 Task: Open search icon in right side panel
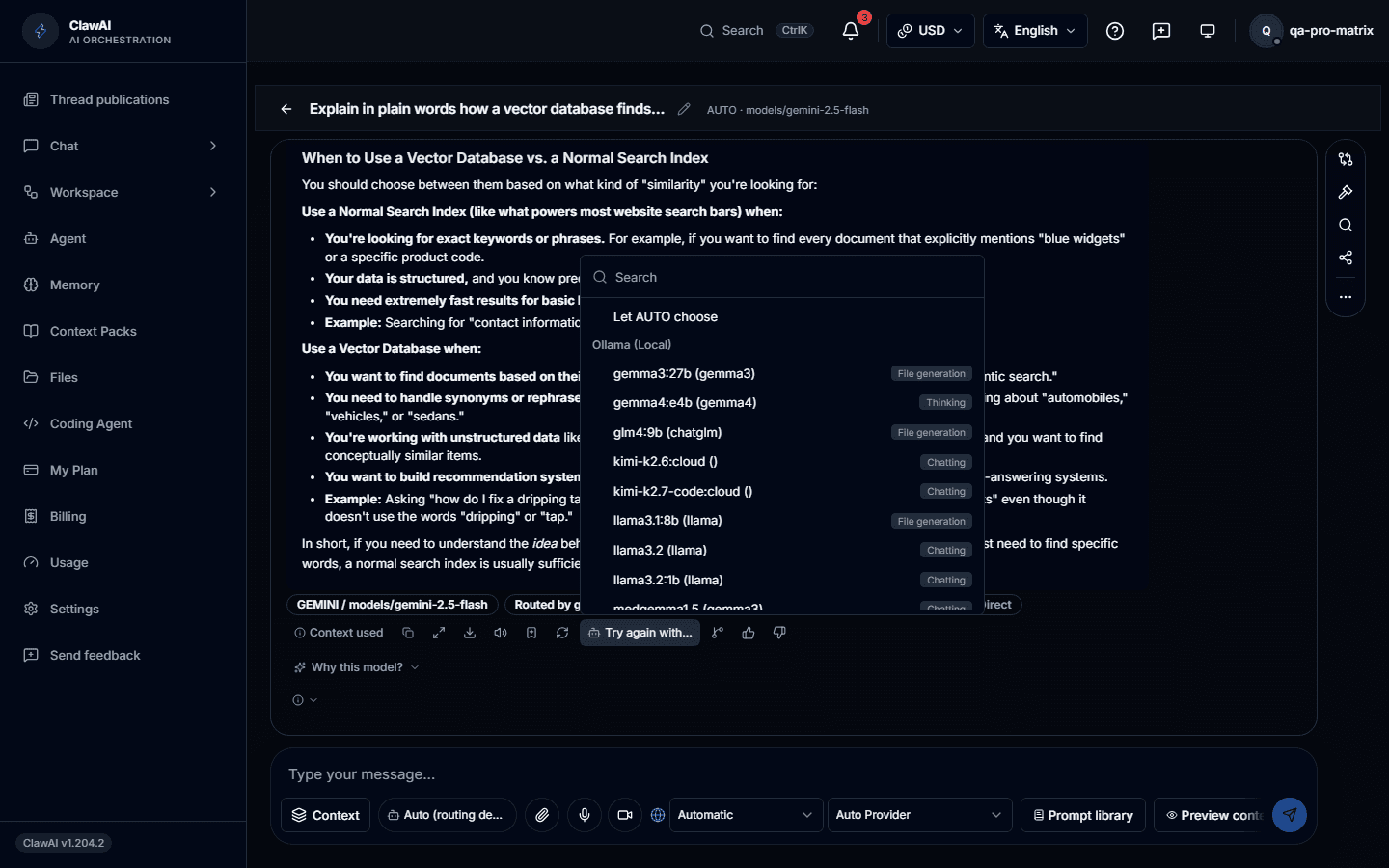point(1346,225)
